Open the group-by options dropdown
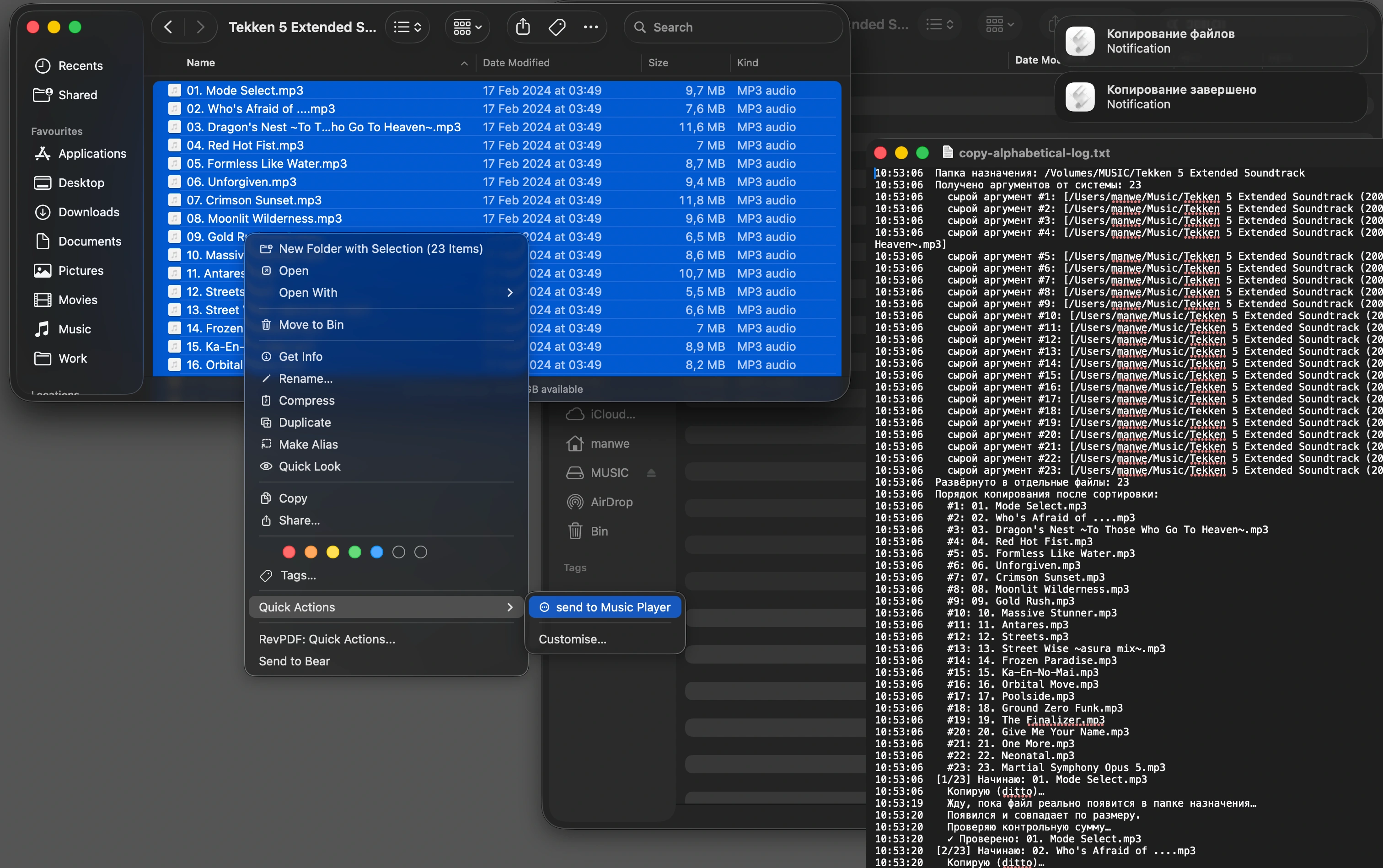Screen dimensions: 1383x868 (x=467, y=27)
